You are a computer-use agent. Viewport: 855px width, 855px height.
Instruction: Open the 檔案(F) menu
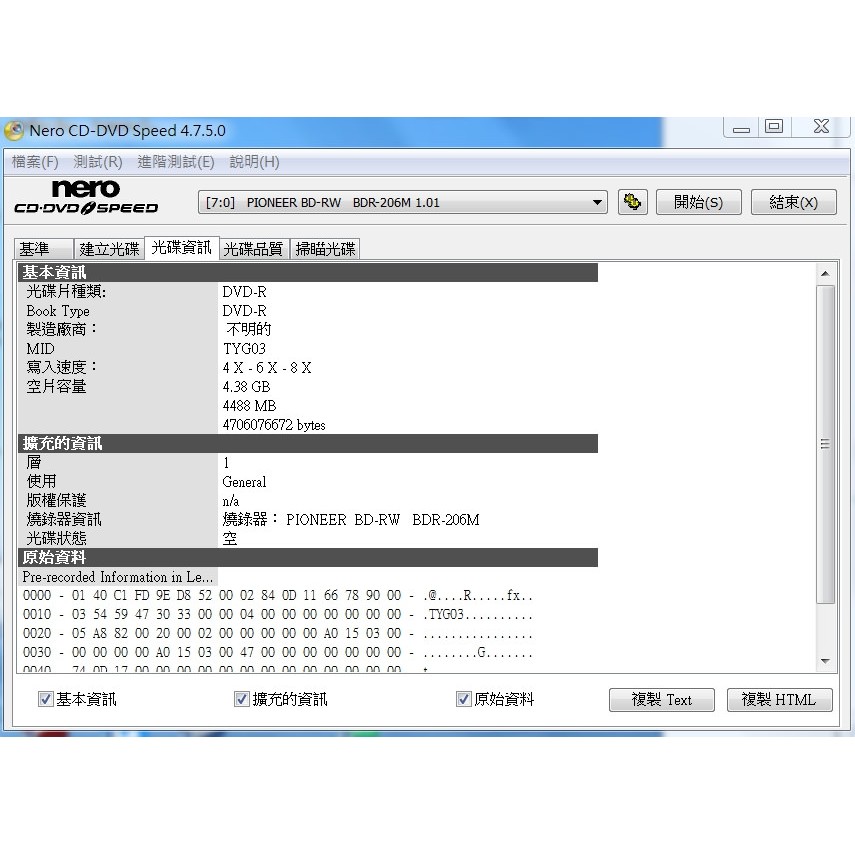pos(35,162)
